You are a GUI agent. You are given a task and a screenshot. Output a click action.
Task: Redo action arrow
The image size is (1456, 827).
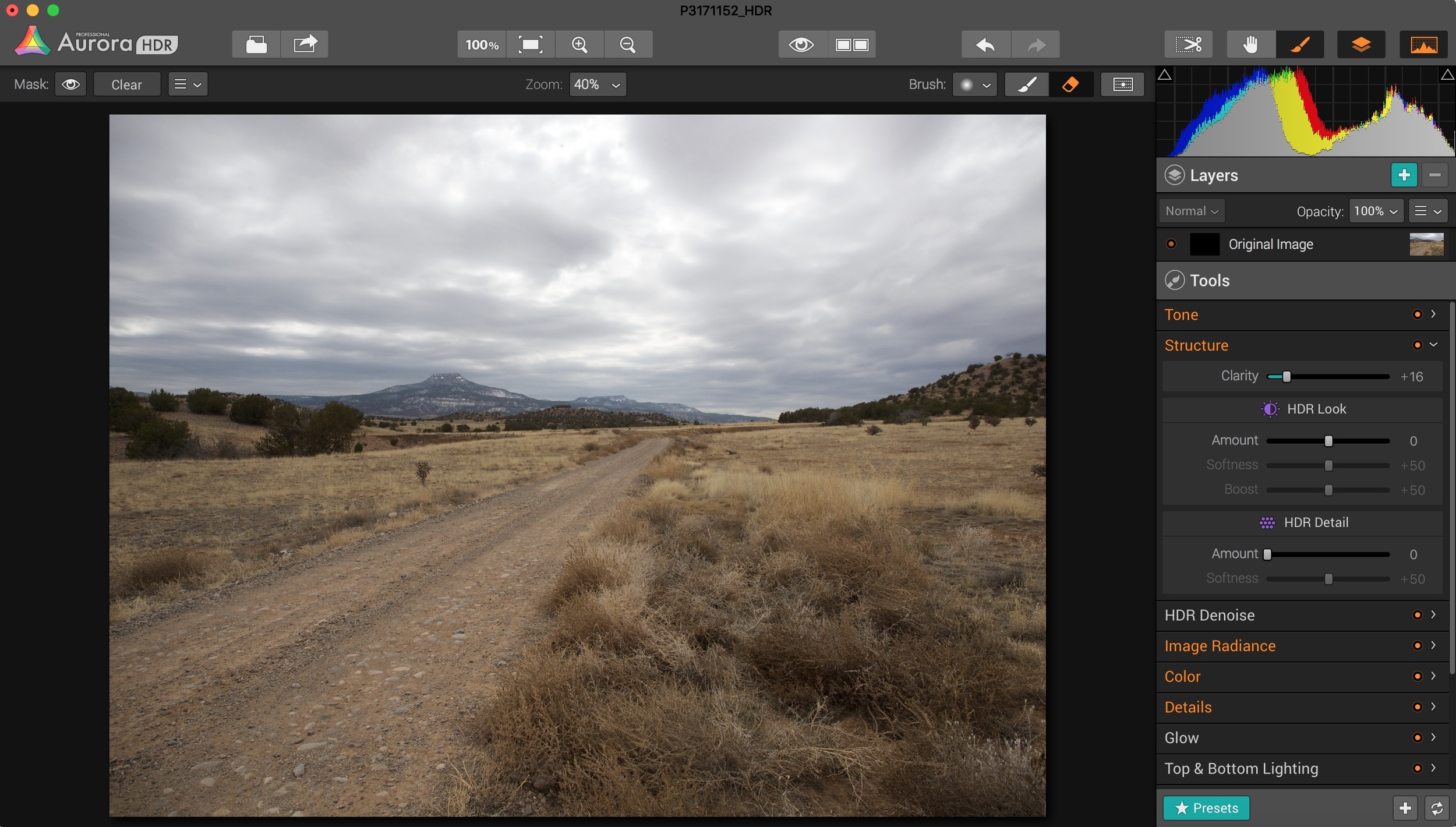[1036, 44]
